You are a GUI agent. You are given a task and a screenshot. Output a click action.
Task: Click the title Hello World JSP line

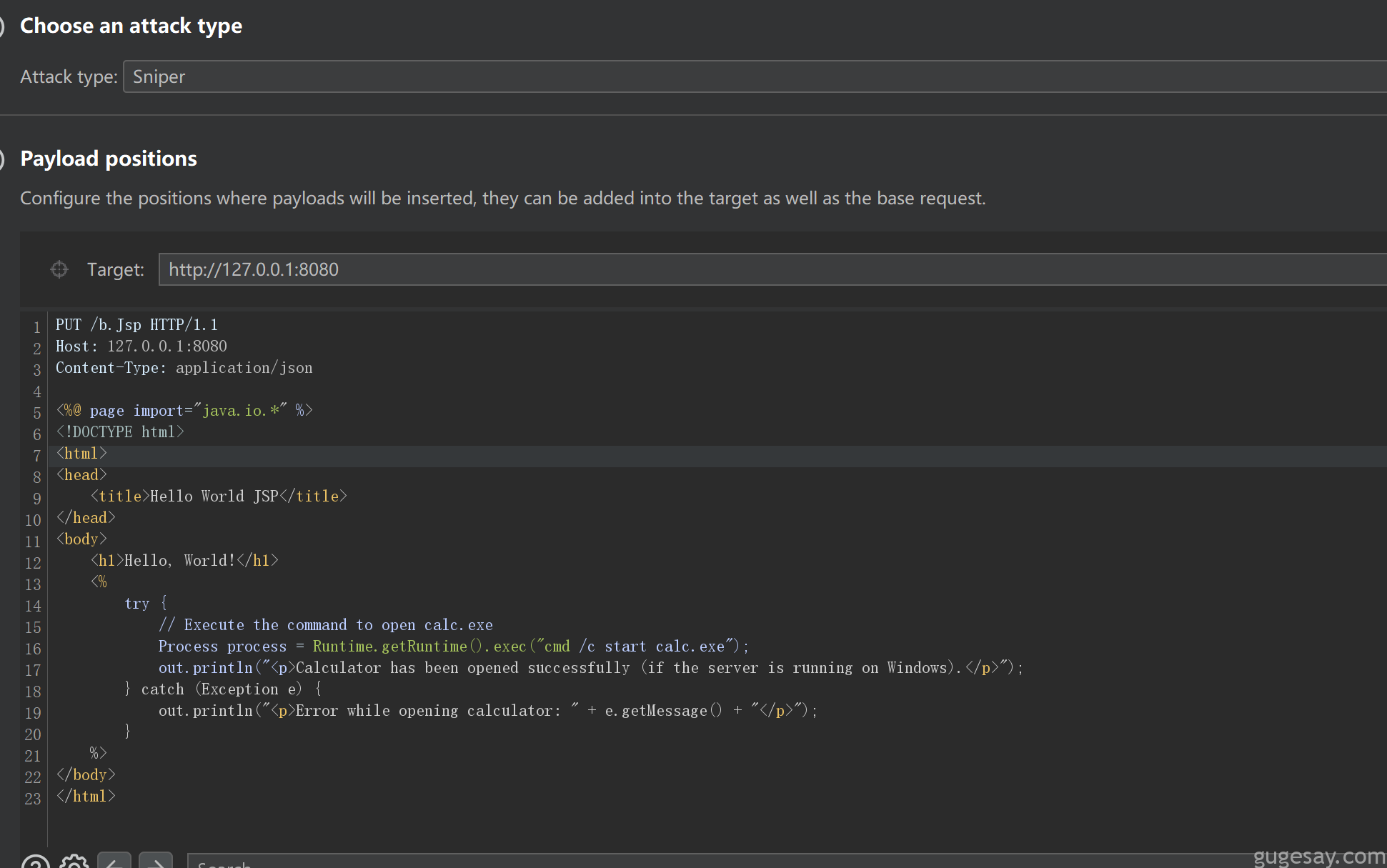click(219, 497)
